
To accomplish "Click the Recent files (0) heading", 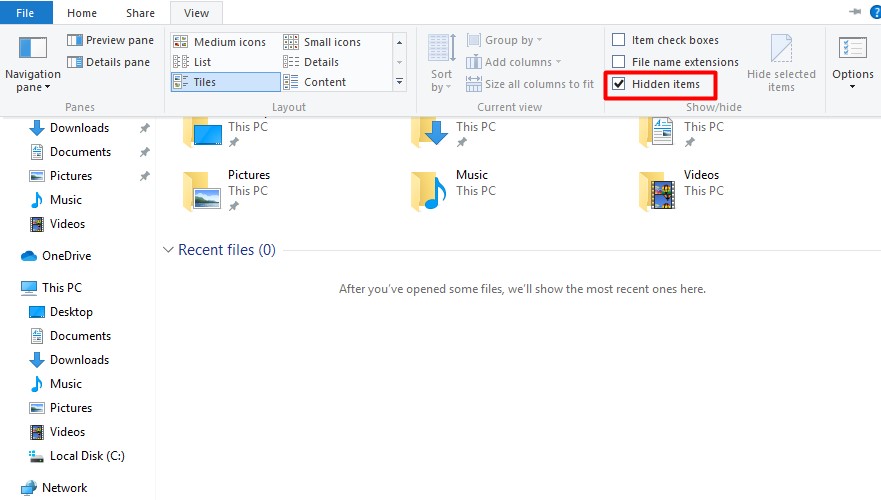I will 227,250.
